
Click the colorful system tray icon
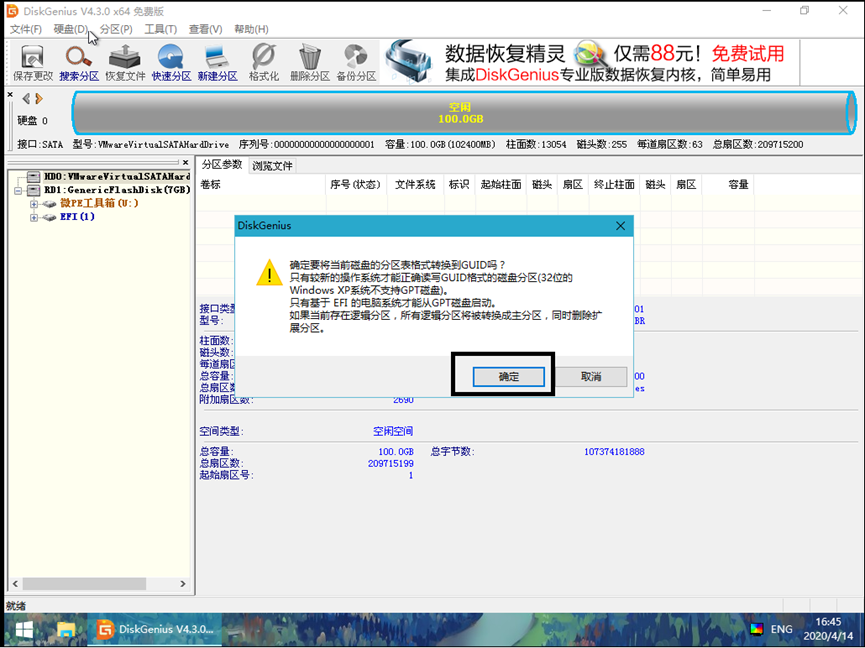pyautogui.click(x=756, y=629)
